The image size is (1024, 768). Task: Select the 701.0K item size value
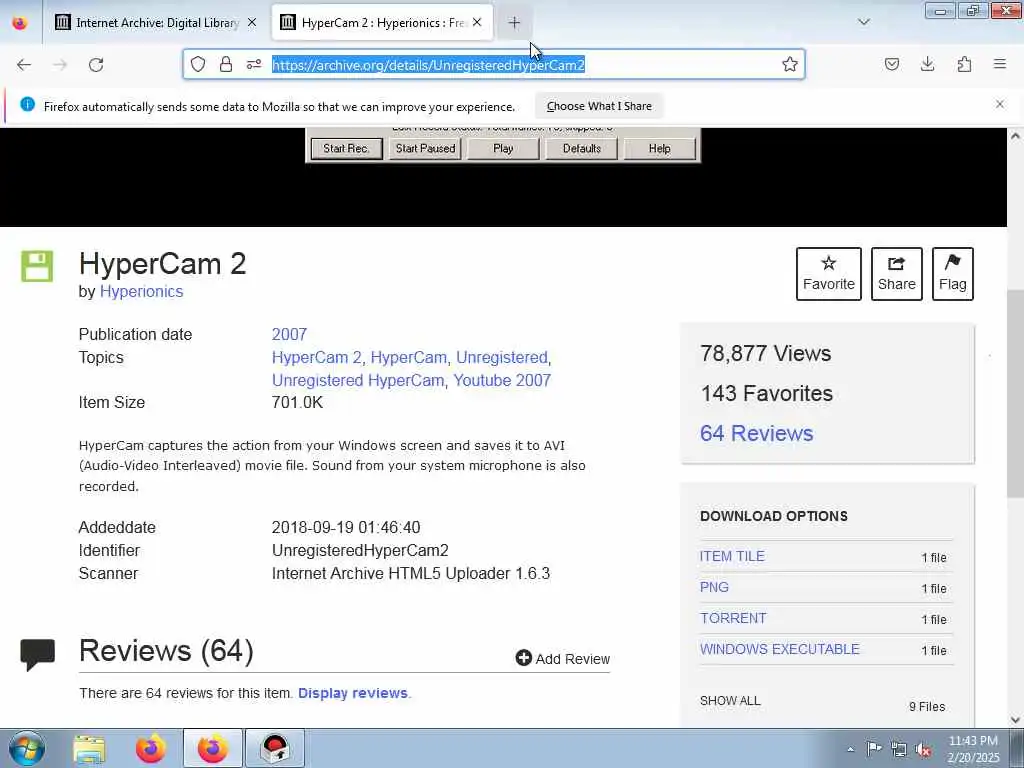pyautogui.click(x=297, y=402)
